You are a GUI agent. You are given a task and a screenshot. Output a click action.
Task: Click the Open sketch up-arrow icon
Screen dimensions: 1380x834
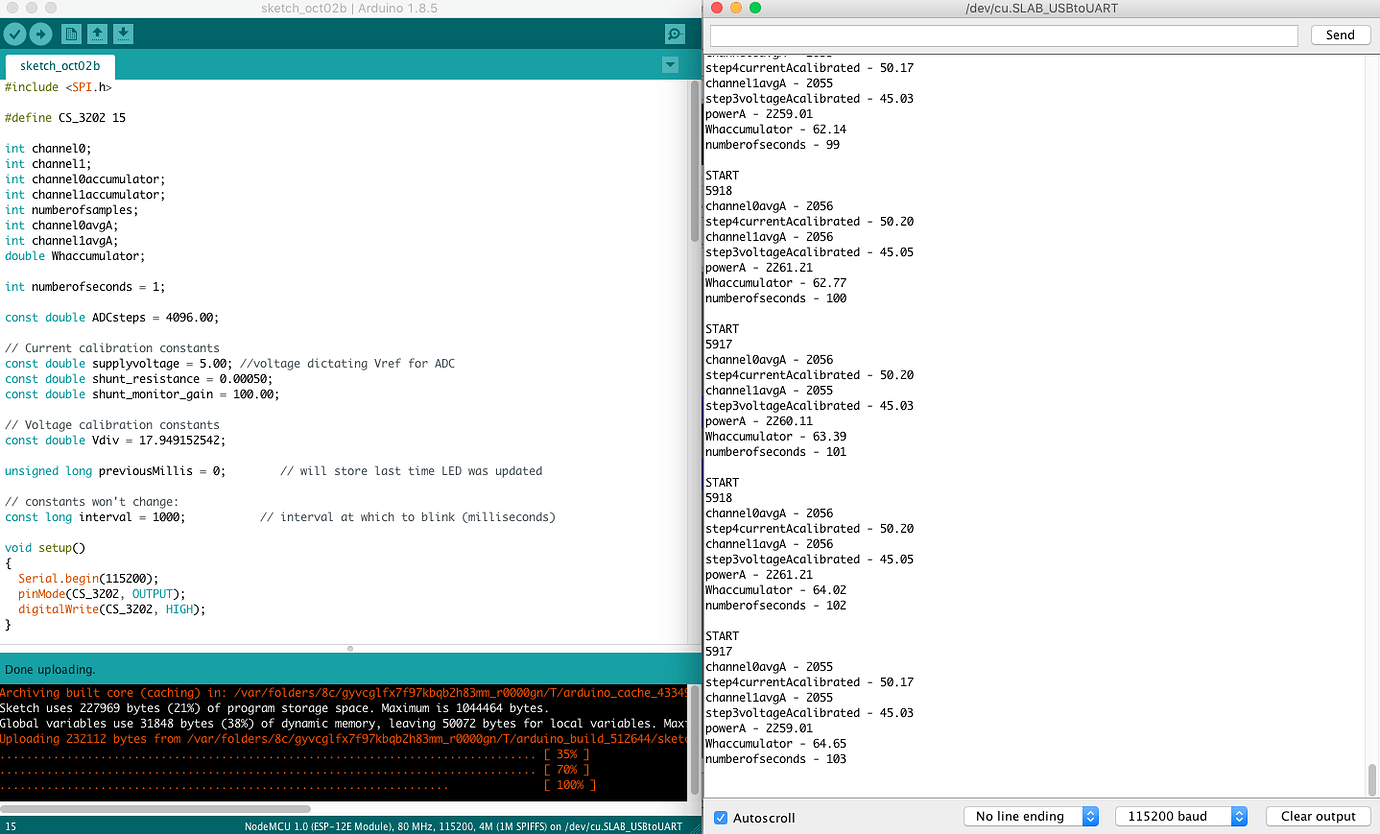(x=97, y=34)
